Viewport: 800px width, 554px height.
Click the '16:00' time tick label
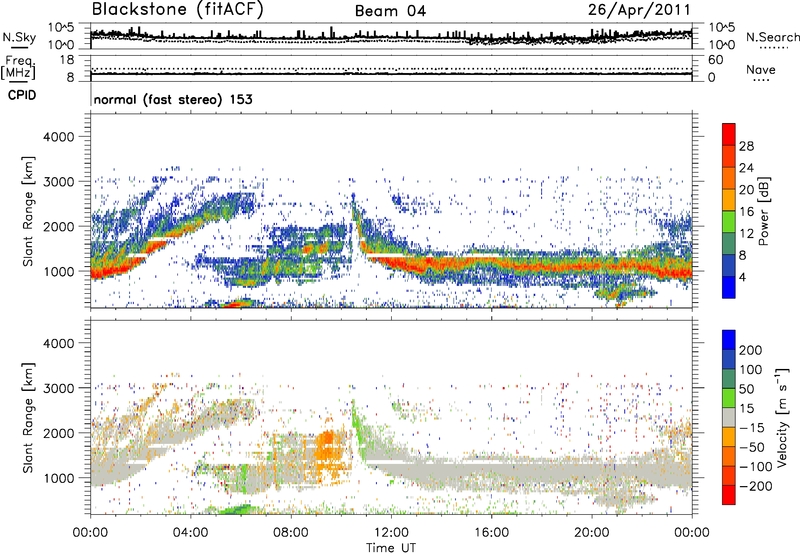491,533
